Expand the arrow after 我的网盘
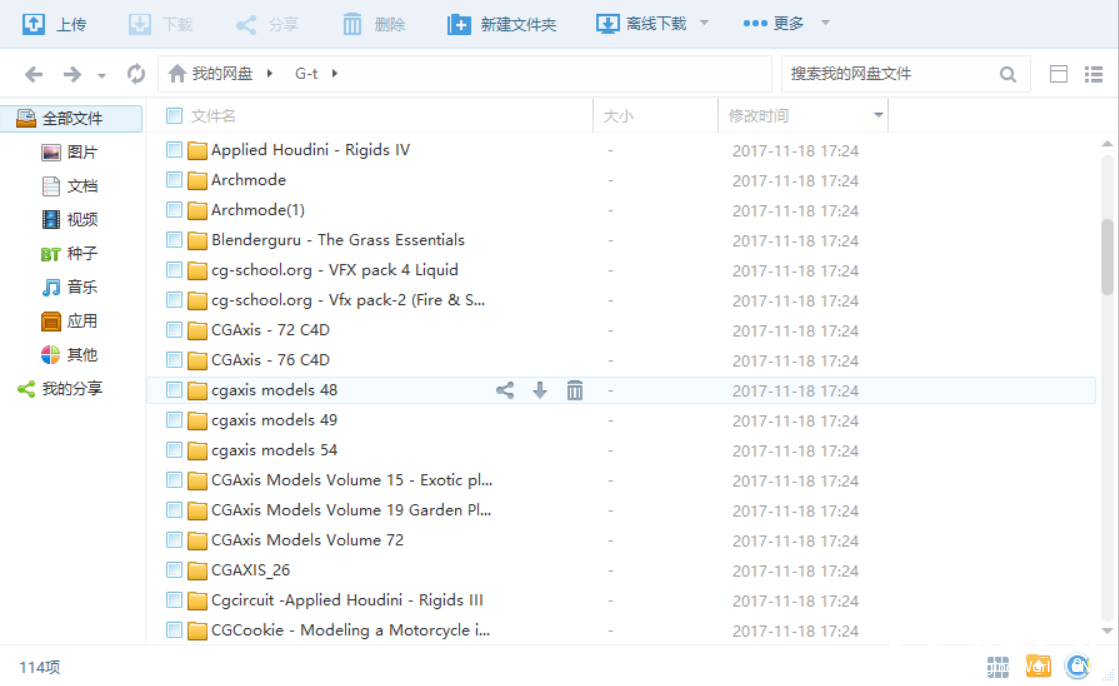 (x=270, y=74)
